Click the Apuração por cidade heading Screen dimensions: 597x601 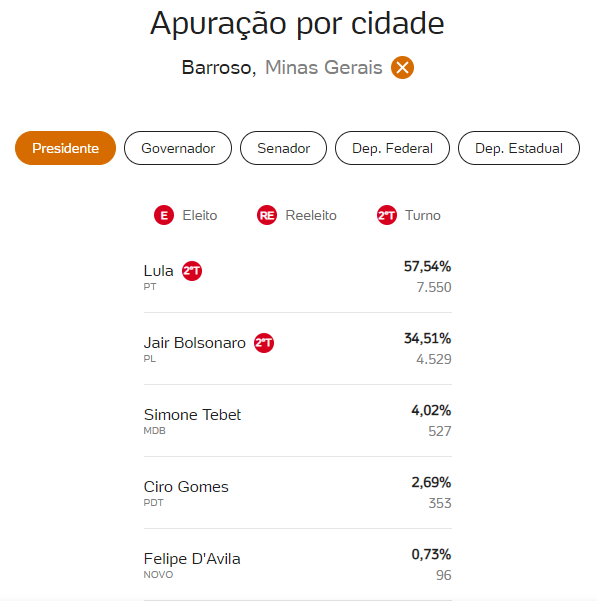click(297, 24)
